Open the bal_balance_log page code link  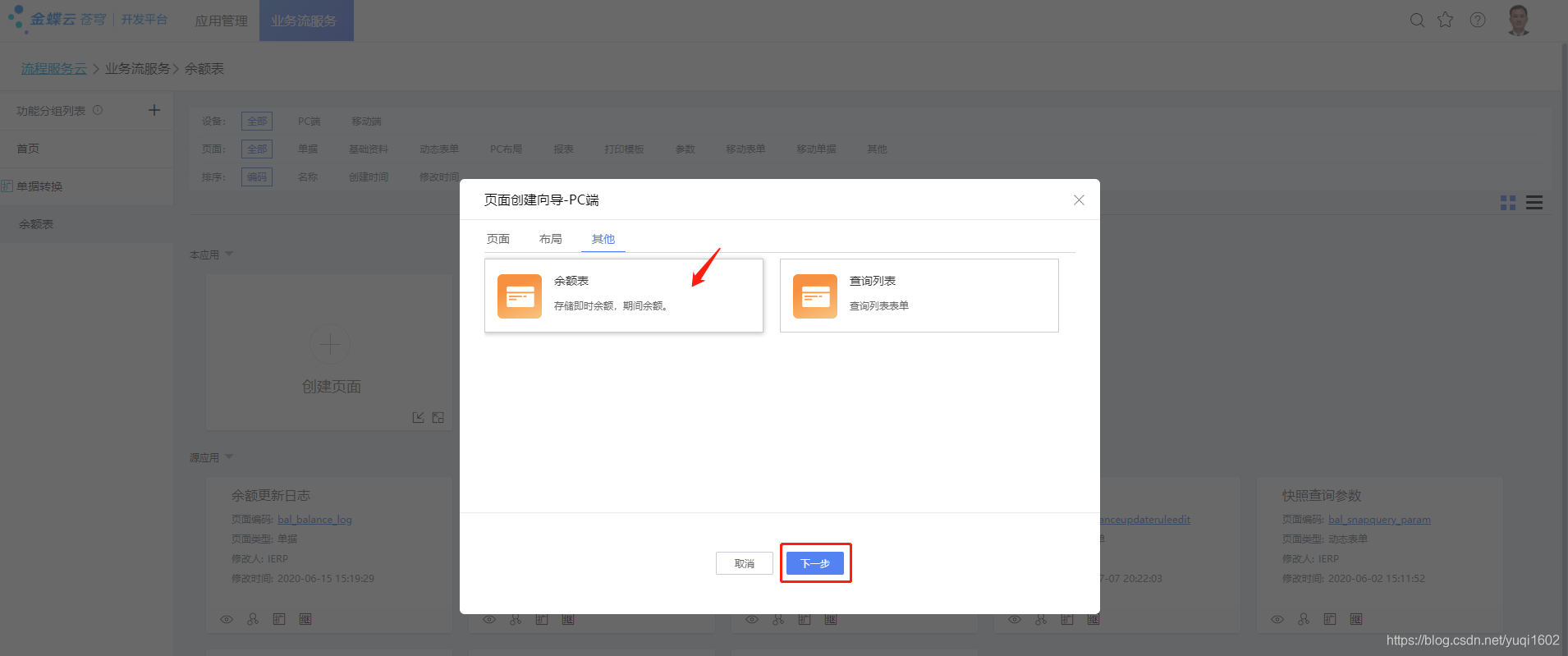pos(314,520)
